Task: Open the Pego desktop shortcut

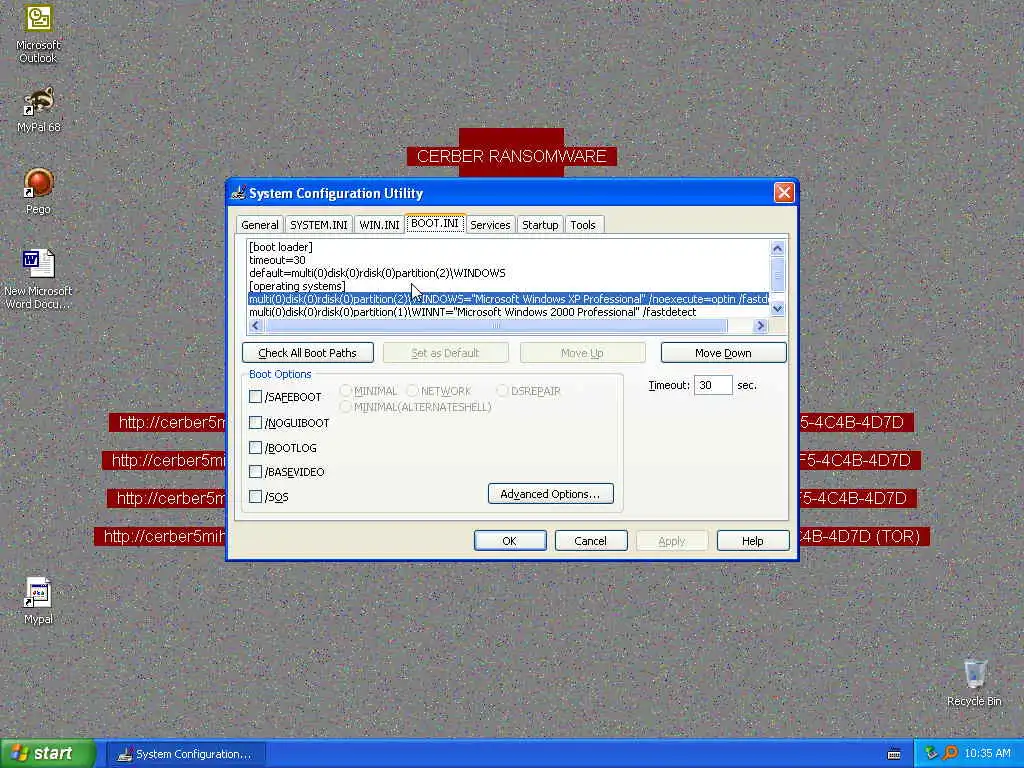Action: 38,191
